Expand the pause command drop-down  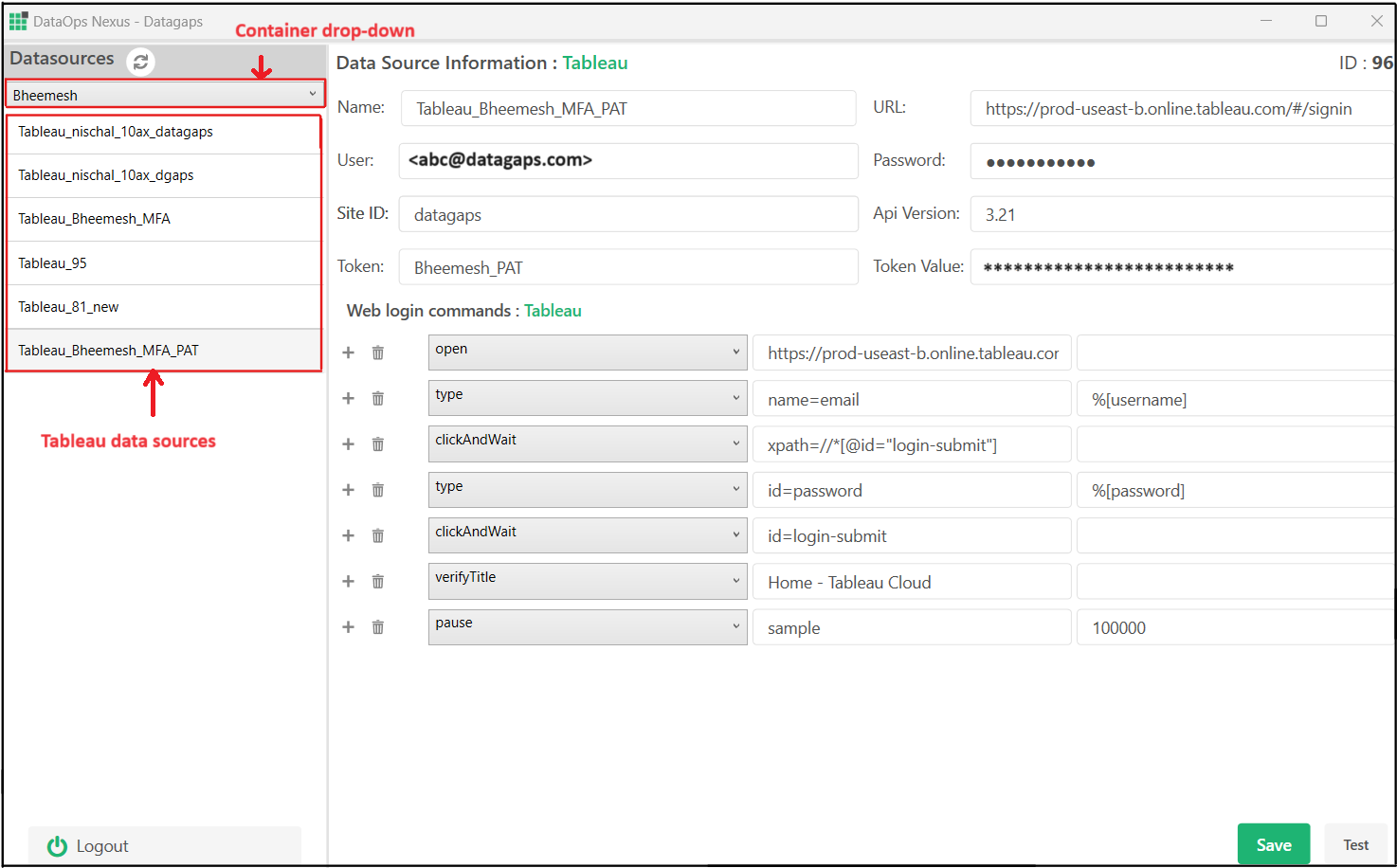click(x=587, y=626)
